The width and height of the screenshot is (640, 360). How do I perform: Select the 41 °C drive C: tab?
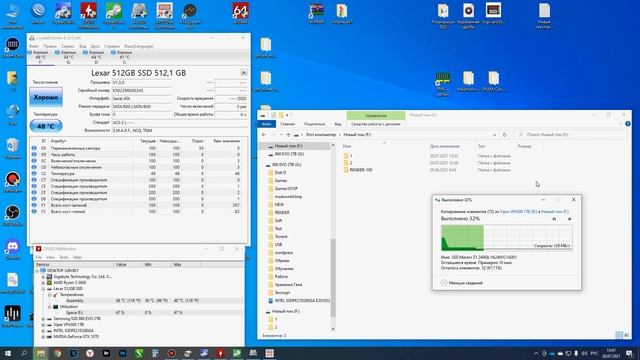[x=124, y=58]
